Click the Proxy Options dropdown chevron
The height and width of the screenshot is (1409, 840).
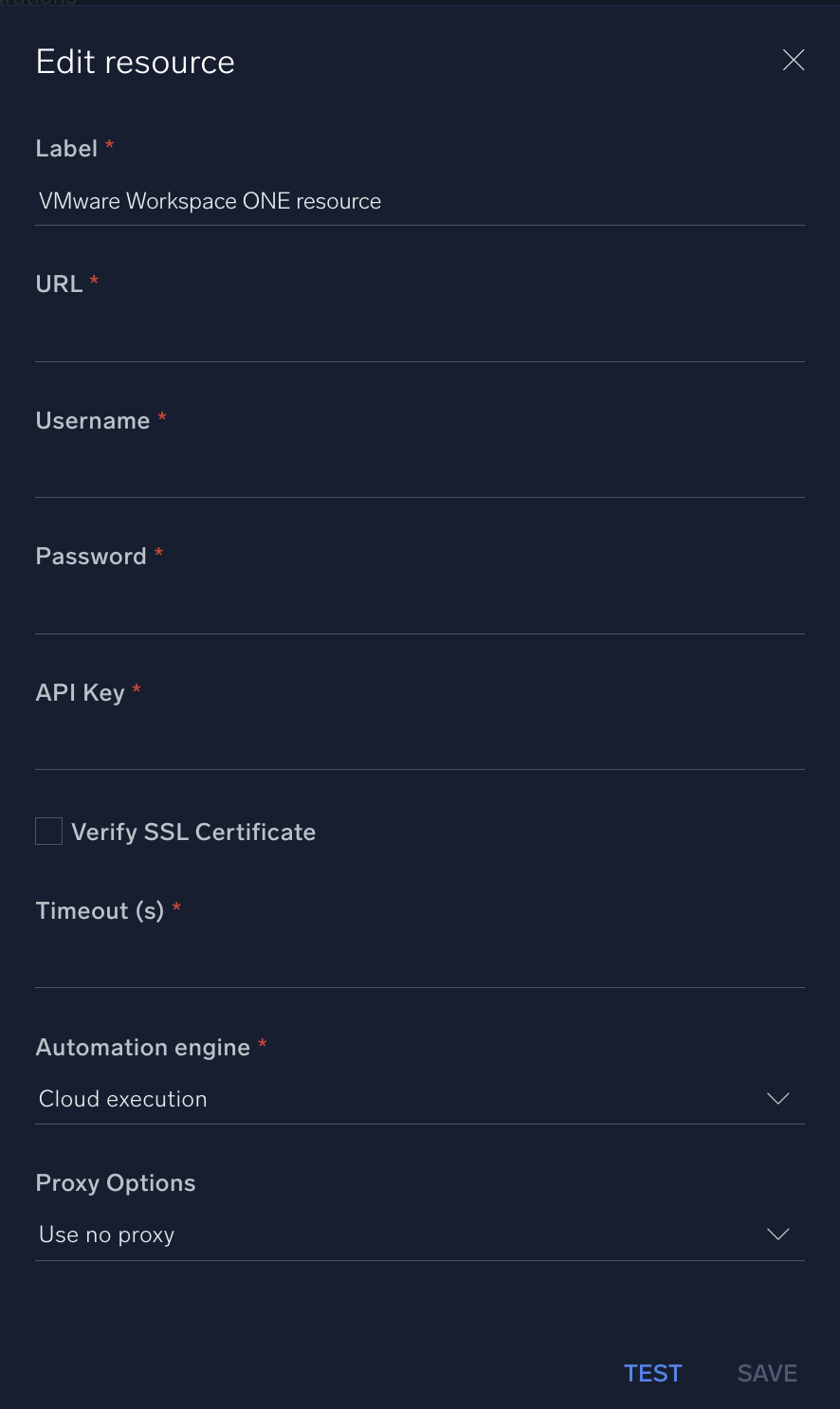coord(777,1235)
